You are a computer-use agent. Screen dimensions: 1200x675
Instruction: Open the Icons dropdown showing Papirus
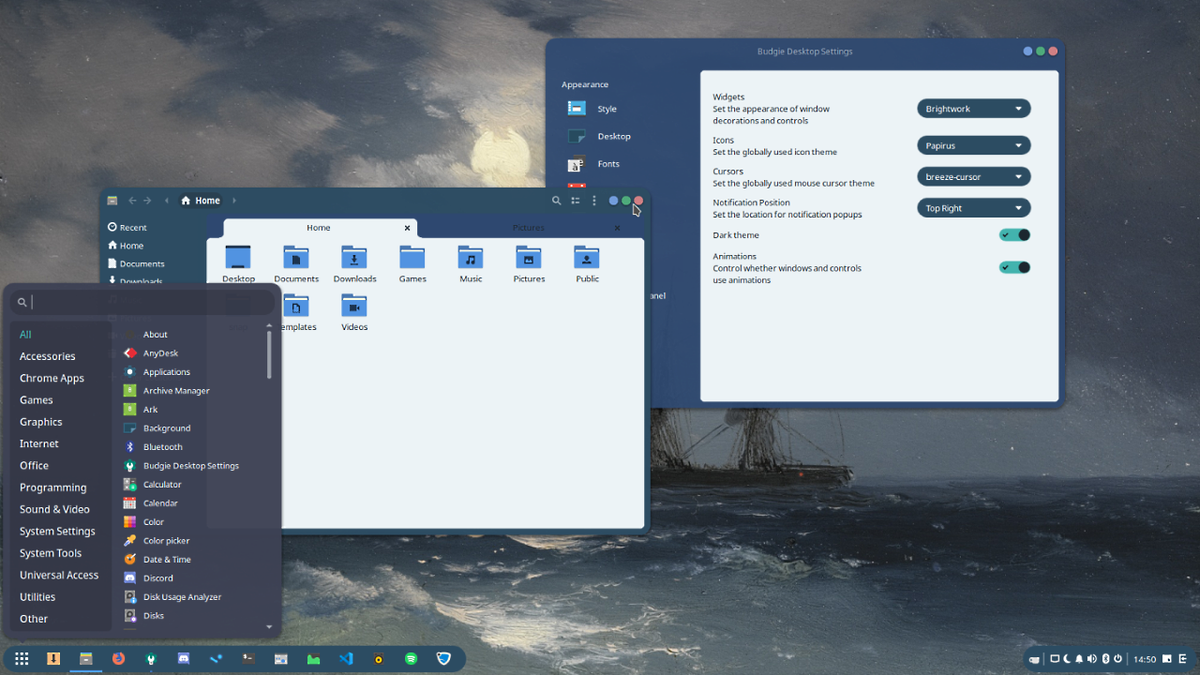973,145
